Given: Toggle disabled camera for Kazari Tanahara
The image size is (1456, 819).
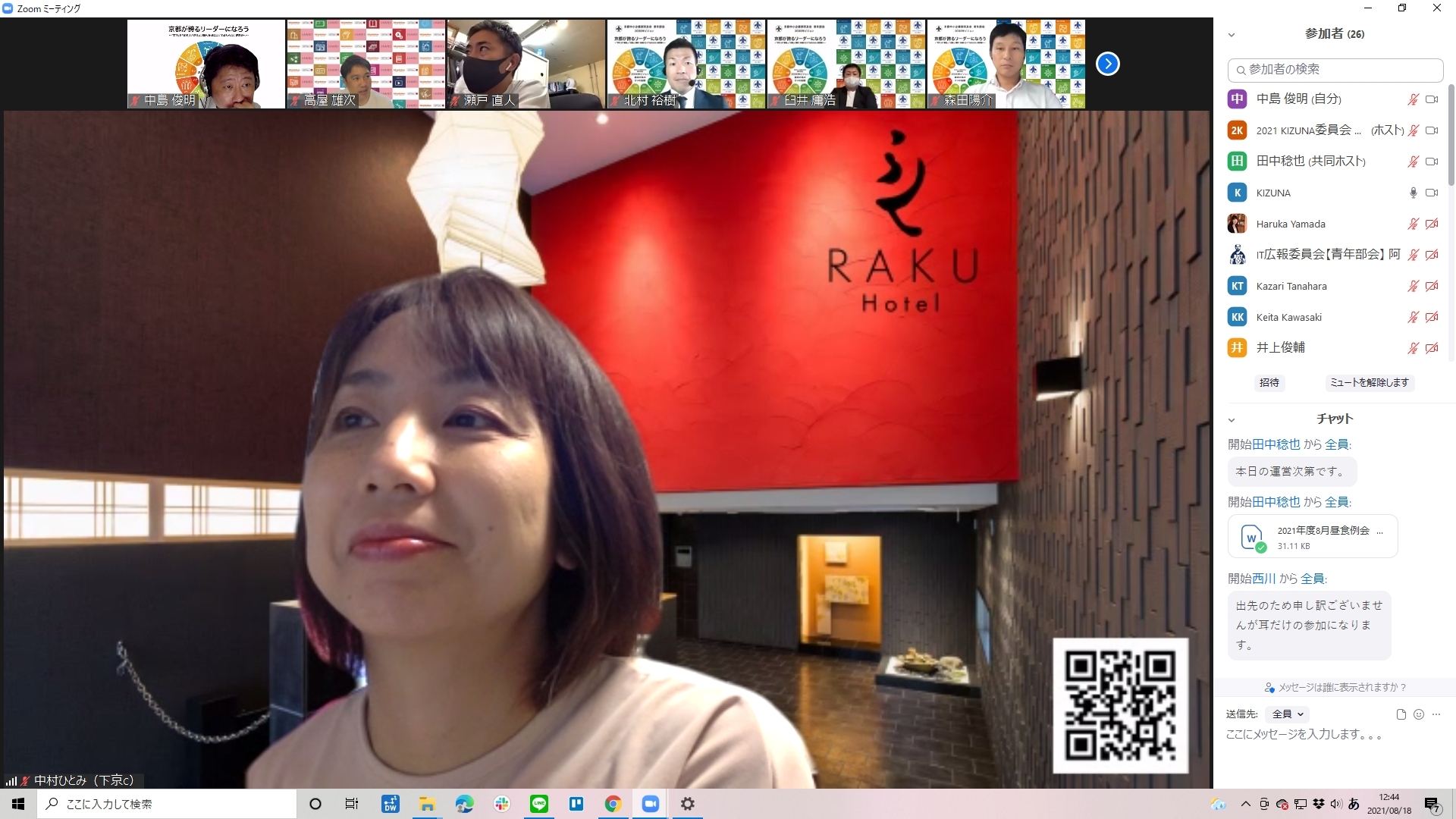Looking at the screenshot, I should tap(1432, 286).
